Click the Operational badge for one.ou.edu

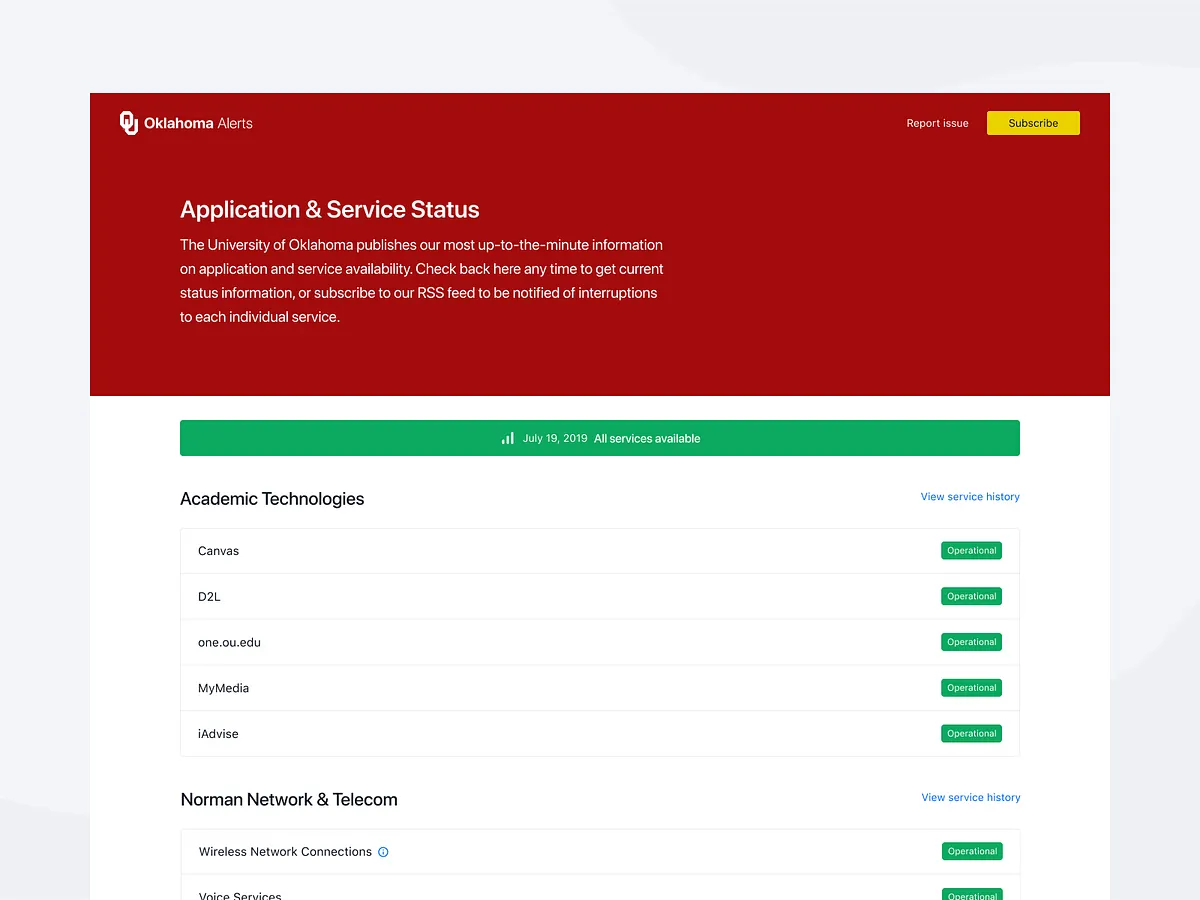971,641
